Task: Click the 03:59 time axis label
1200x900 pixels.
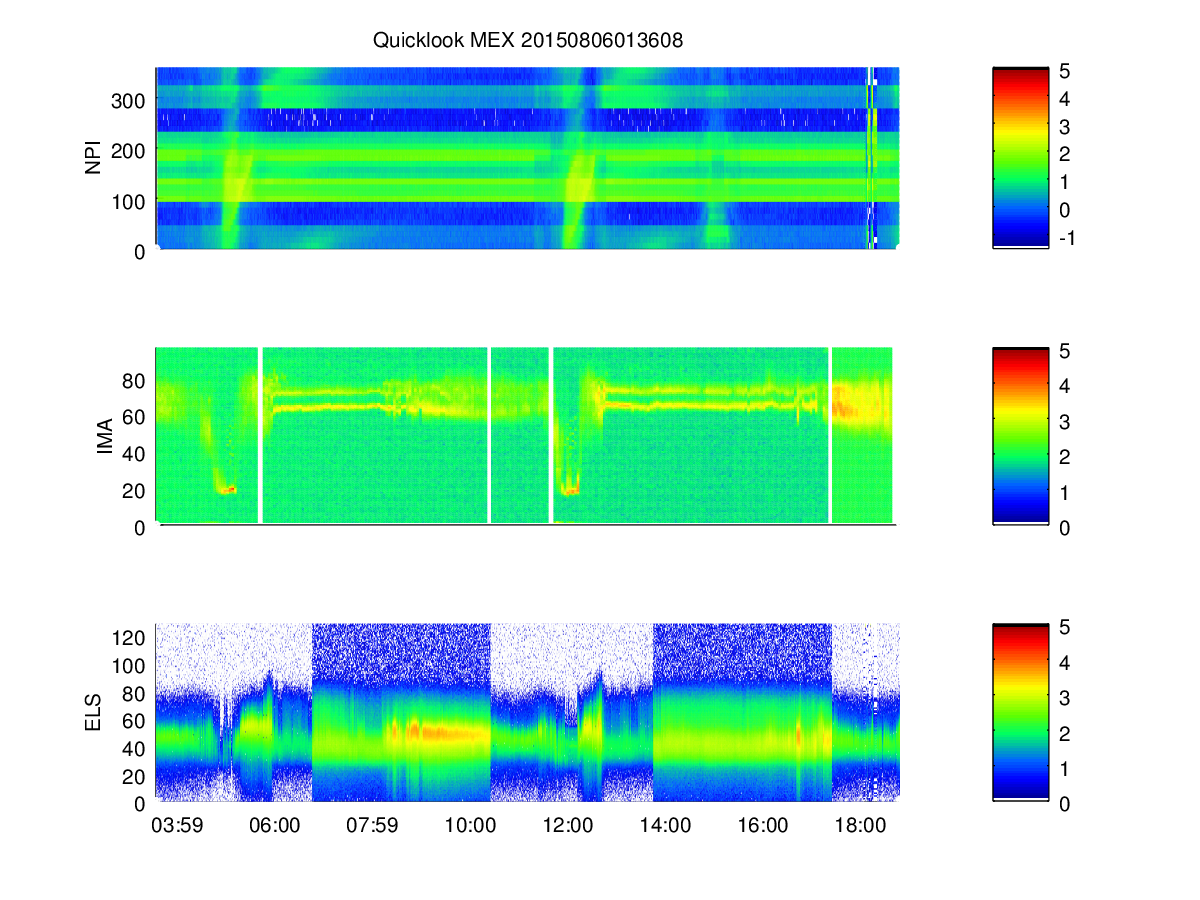Action: point(176,826)
